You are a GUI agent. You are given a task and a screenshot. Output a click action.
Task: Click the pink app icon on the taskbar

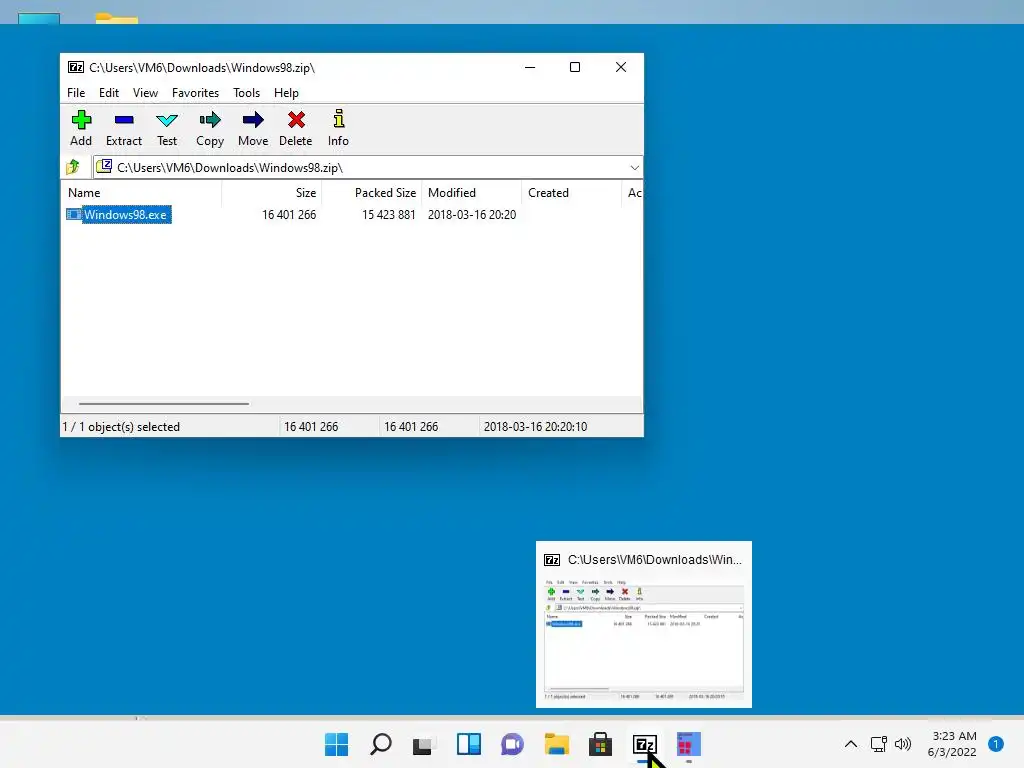pyautogui.click(x=688, y=744)
